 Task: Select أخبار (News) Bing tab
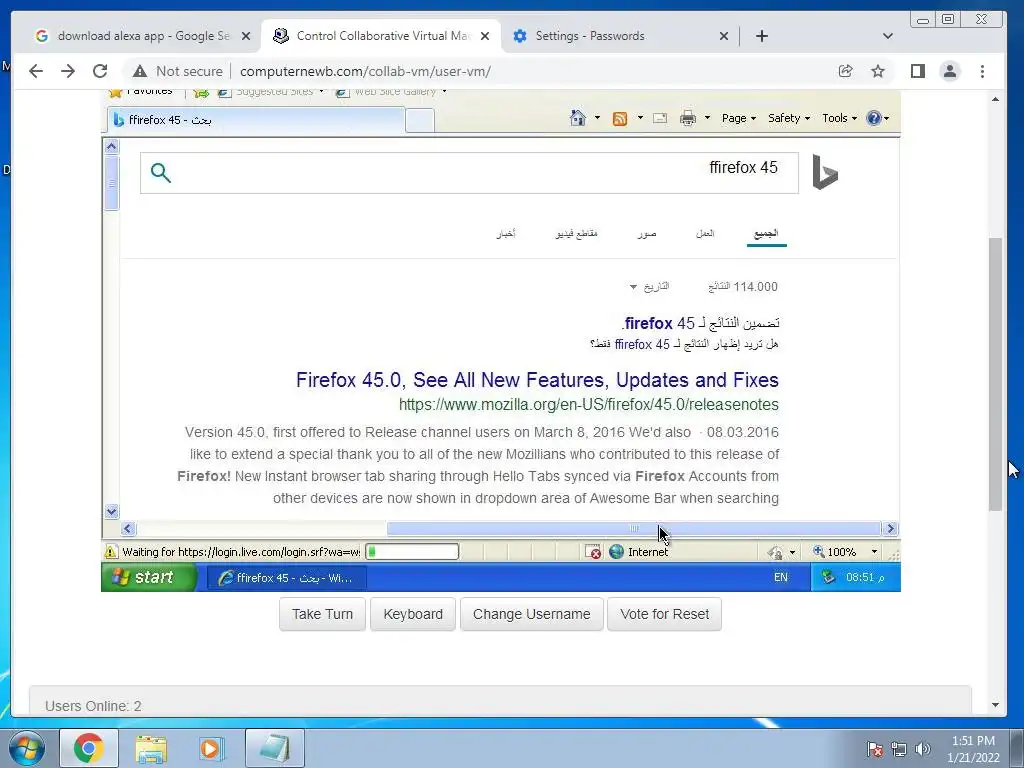click(506, 233)
